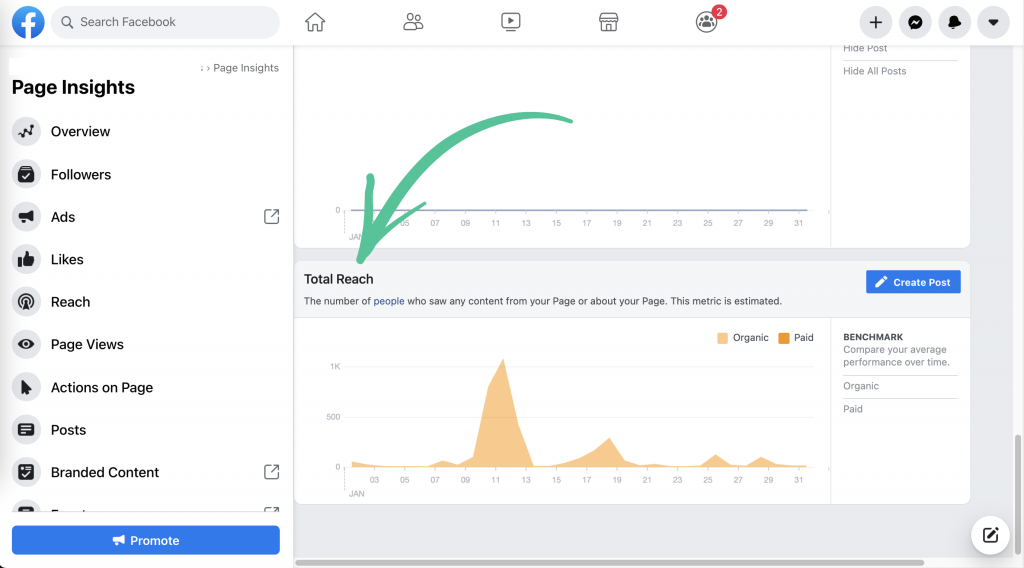The height and width of the screenshot is (568, 1024).
Task: Click the Actions on Page cursor icon
Action: [x=26, y=387]
